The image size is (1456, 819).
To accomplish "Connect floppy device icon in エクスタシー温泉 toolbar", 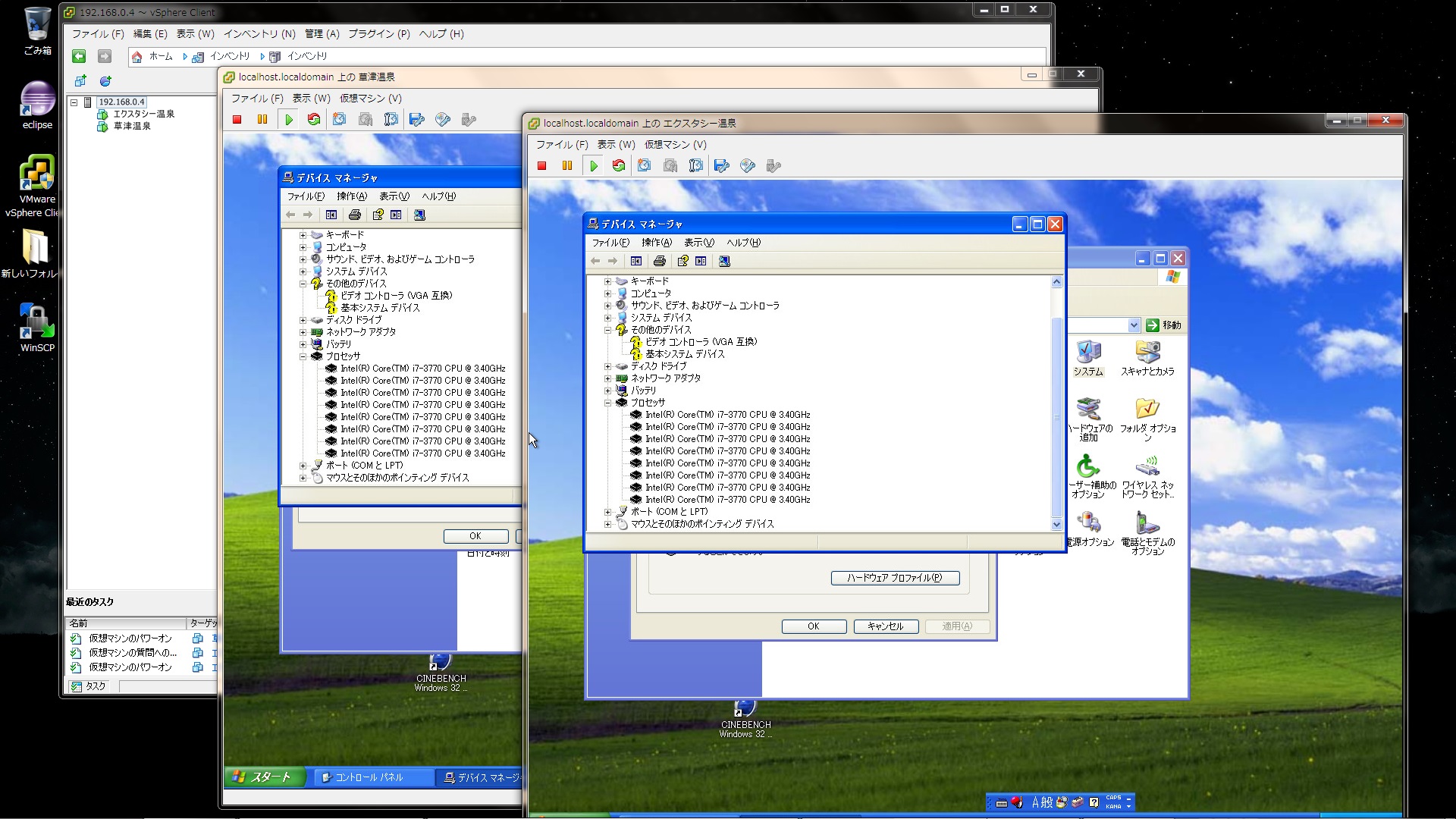I will [721, 166].
